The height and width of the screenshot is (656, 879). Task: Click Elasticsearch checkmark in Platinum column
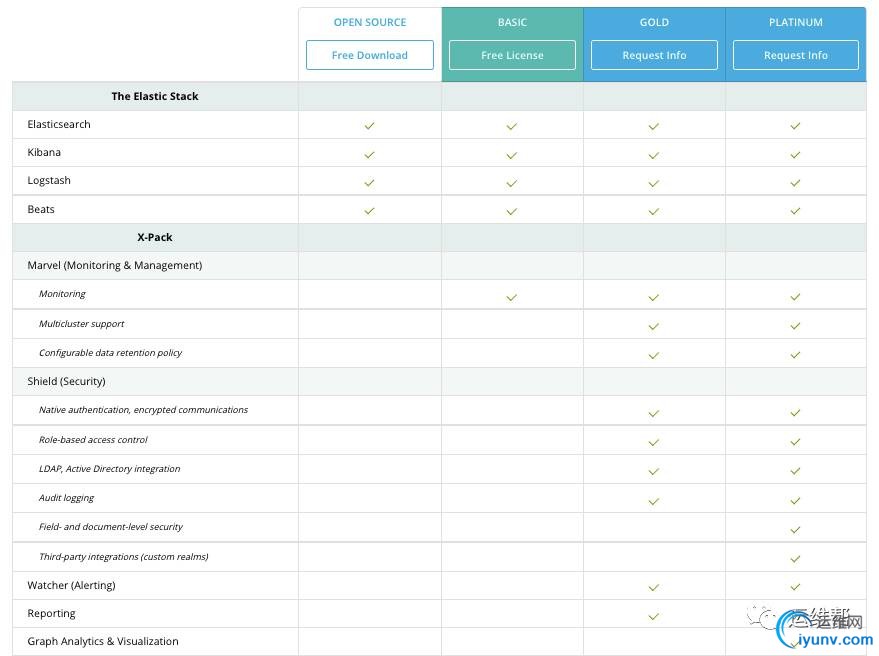click(x=795, y=126)
